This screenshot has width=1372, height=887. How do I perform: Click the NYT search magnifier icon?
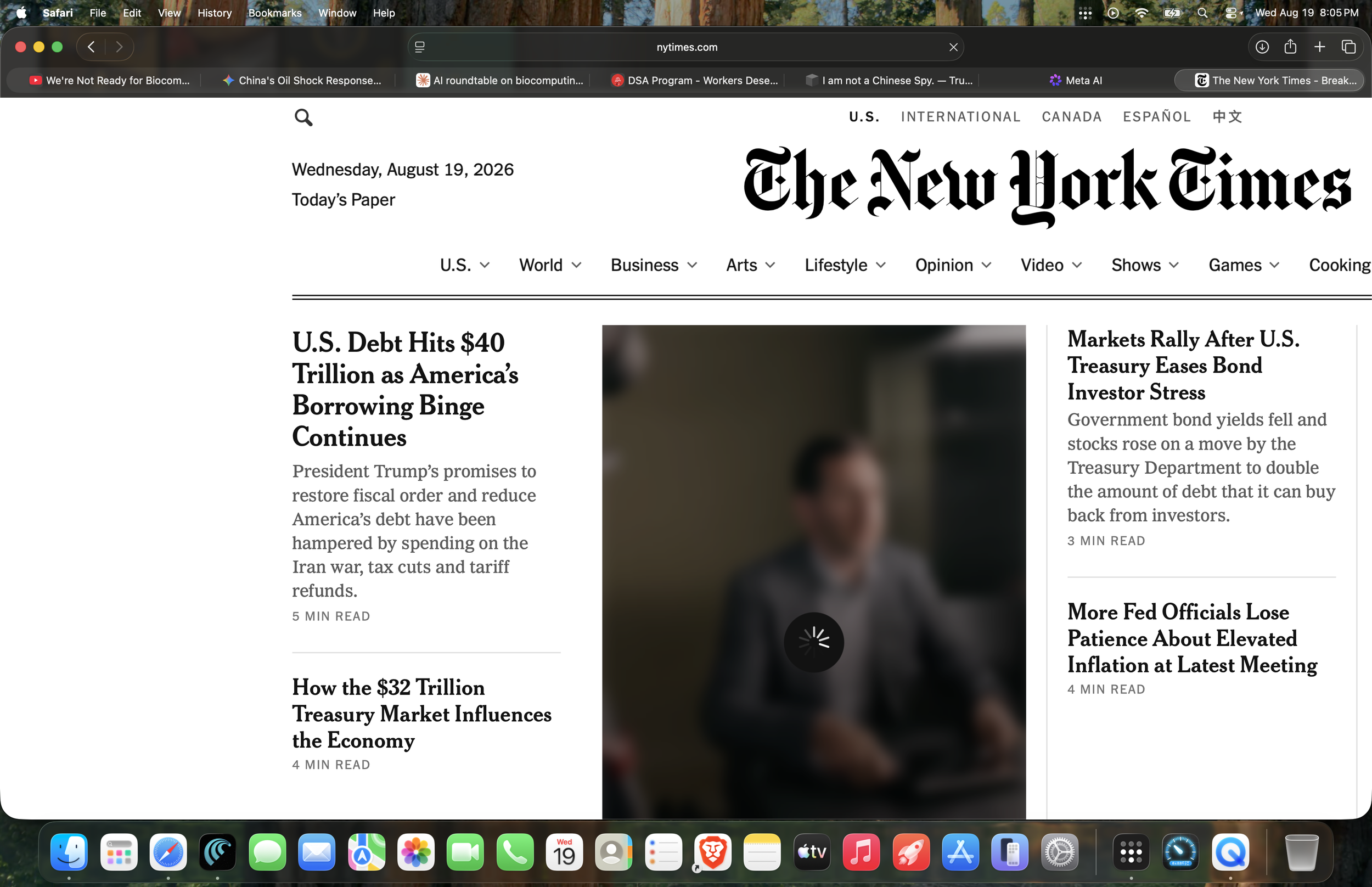[x=303, y=117]
